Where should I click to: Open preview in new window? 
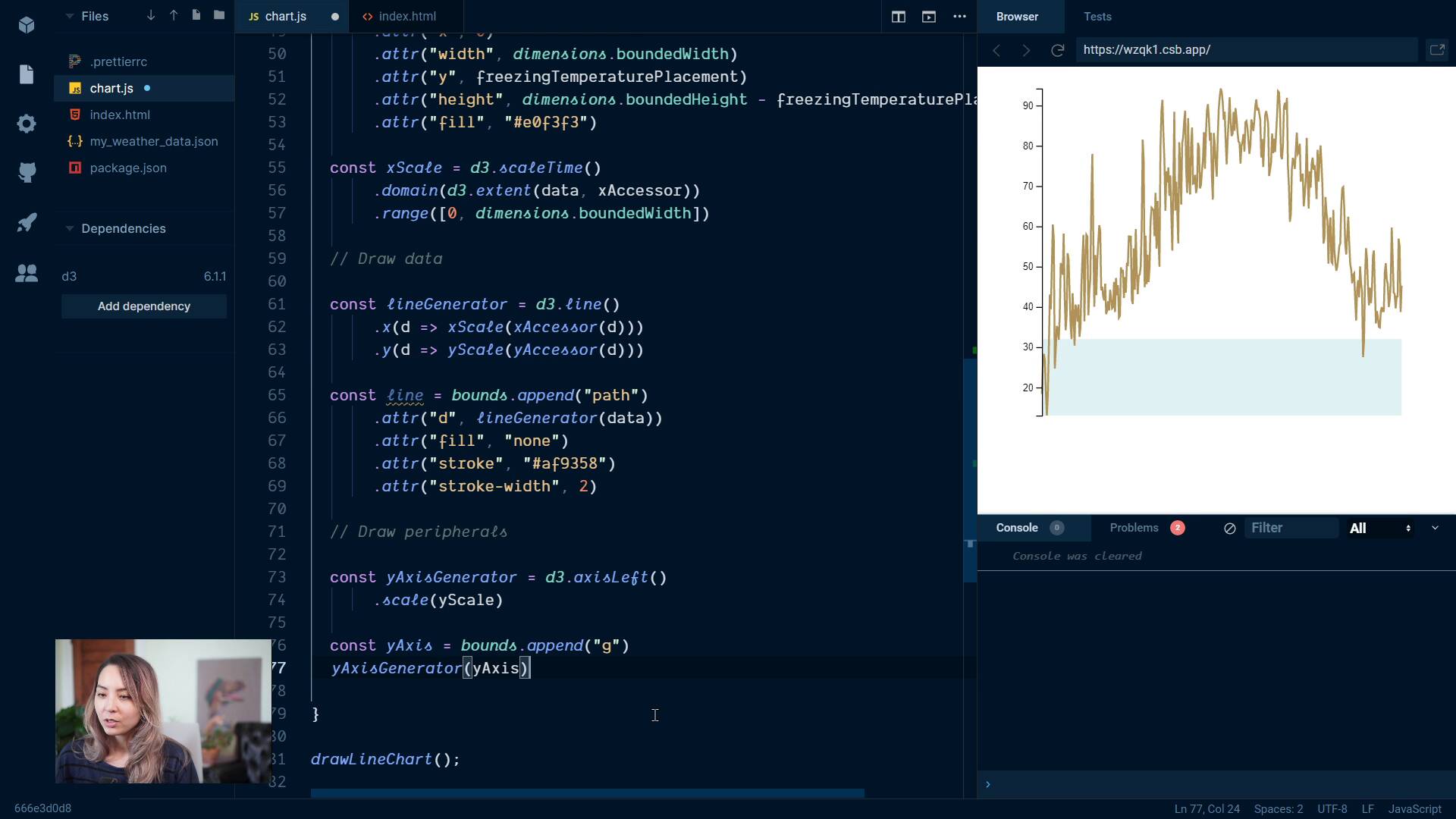click(1436, 50)
